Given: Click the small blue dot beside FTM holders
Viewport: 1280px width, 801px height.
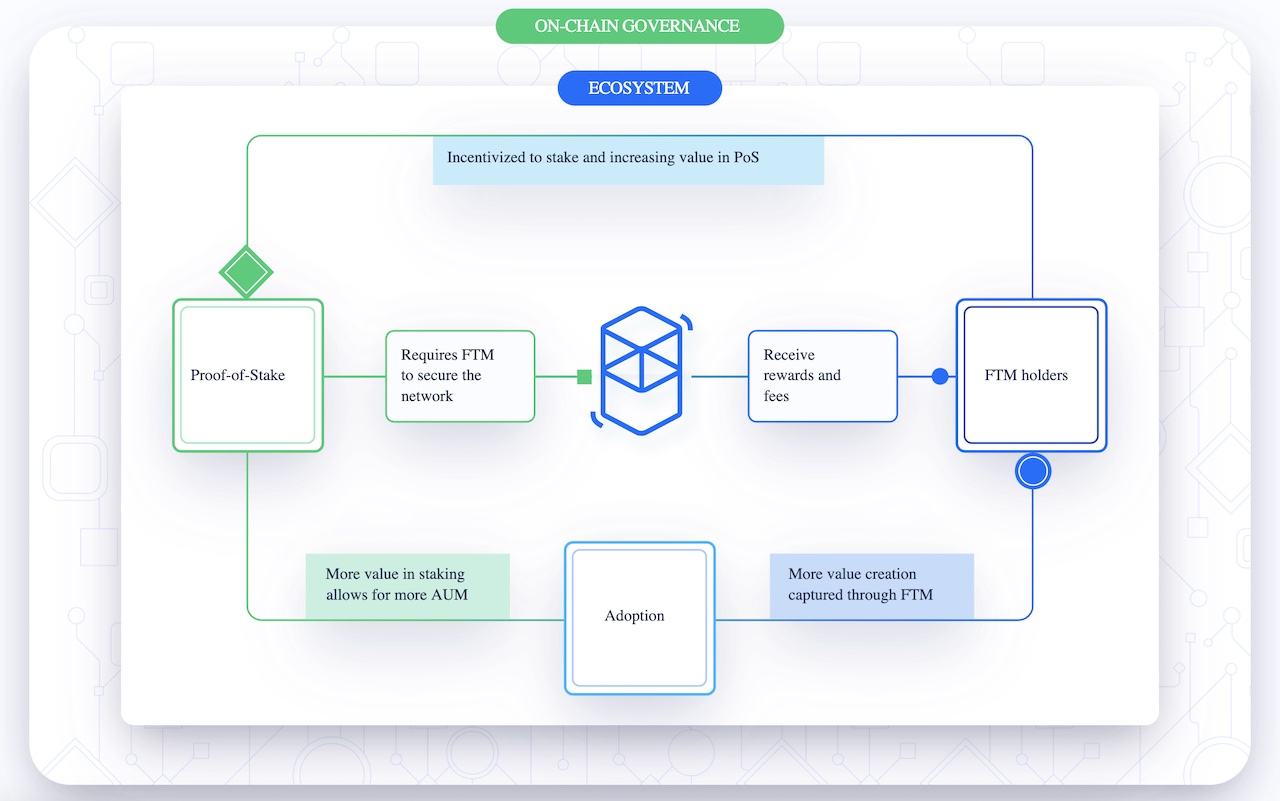Looking at the screenshot, I should [940, 376].
